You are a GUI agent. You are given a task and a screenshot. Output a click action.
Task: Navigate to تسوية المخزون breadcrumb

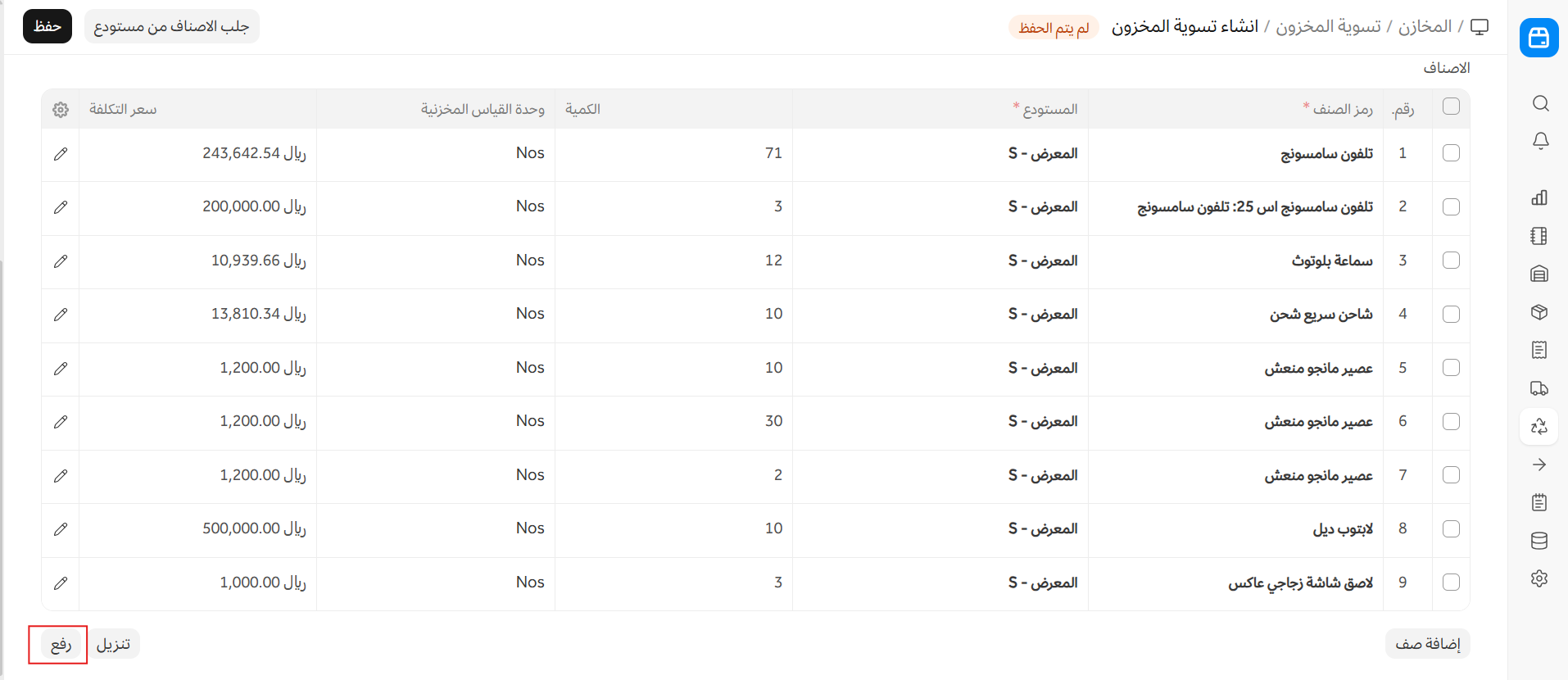click(x=1328, y=27)
